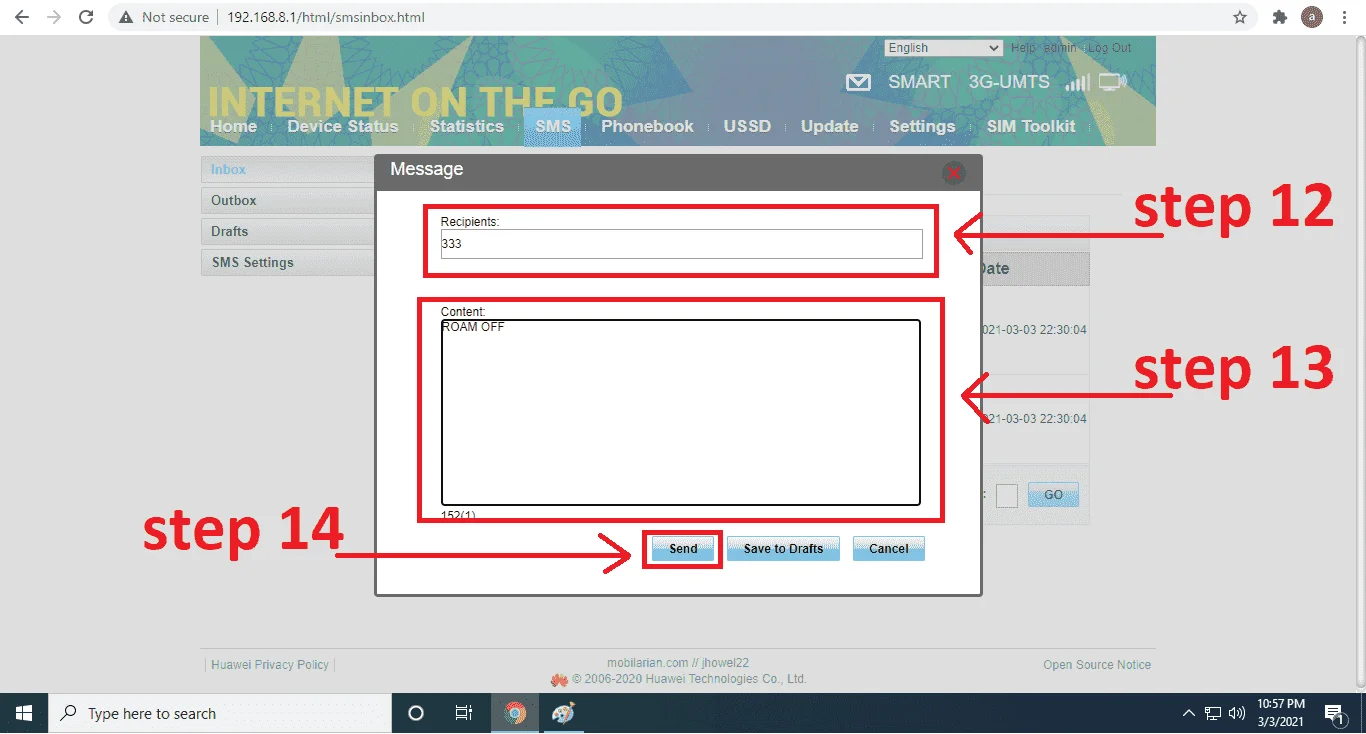
Task: Click the network tray icon
Action: point(1213,713)
